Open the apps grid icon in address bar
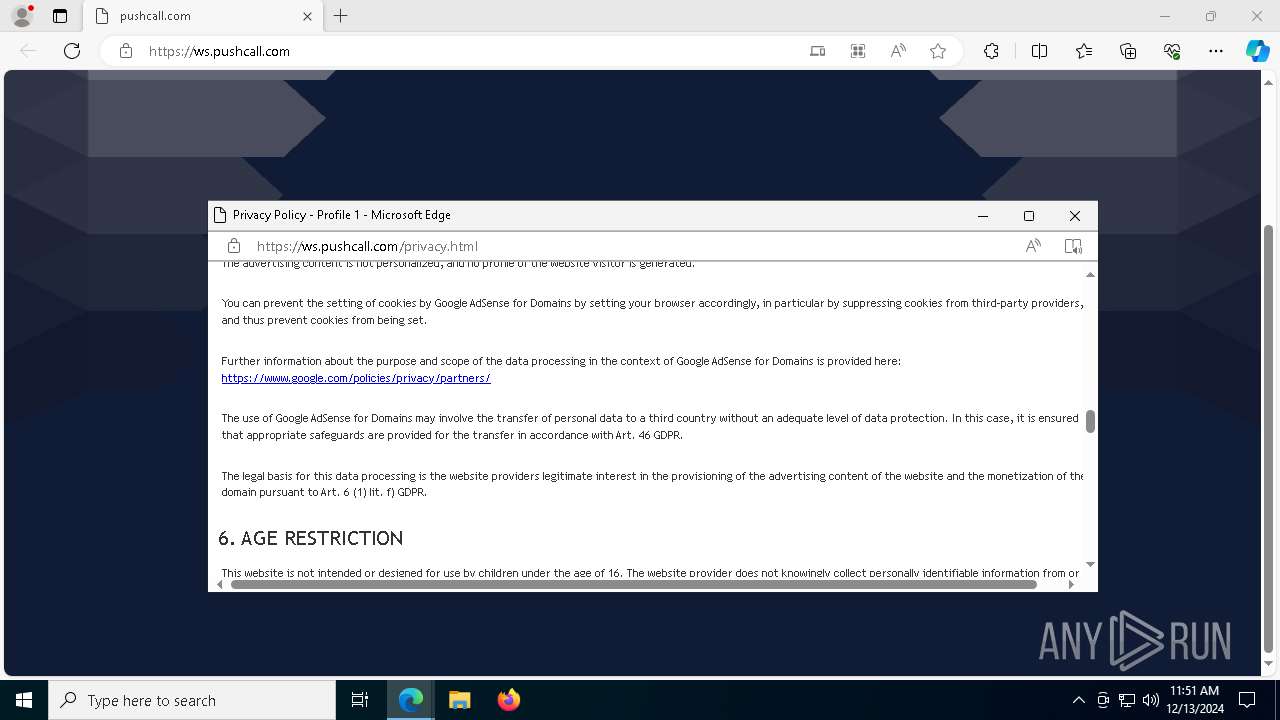 858,51
